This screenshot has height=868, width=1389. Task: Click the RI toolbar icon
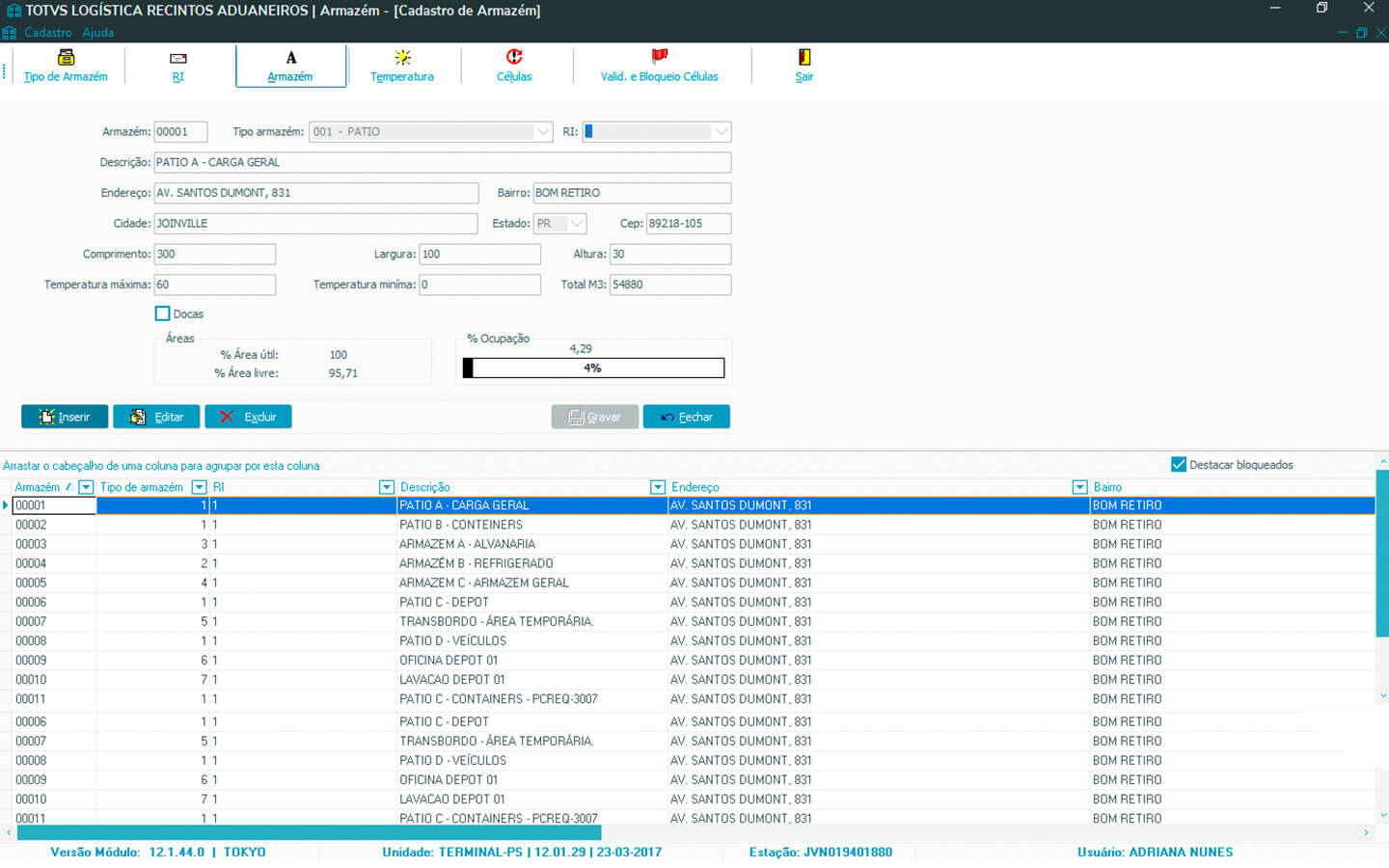click(x=177, y=59)
